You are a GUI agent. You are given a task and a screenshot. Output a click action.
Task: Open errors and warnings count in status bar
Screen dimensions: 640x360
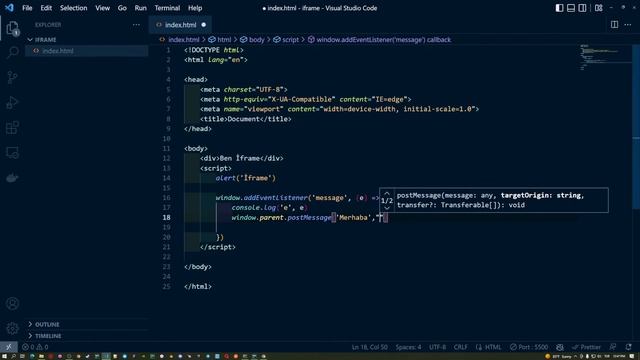[x=35, y=347]
